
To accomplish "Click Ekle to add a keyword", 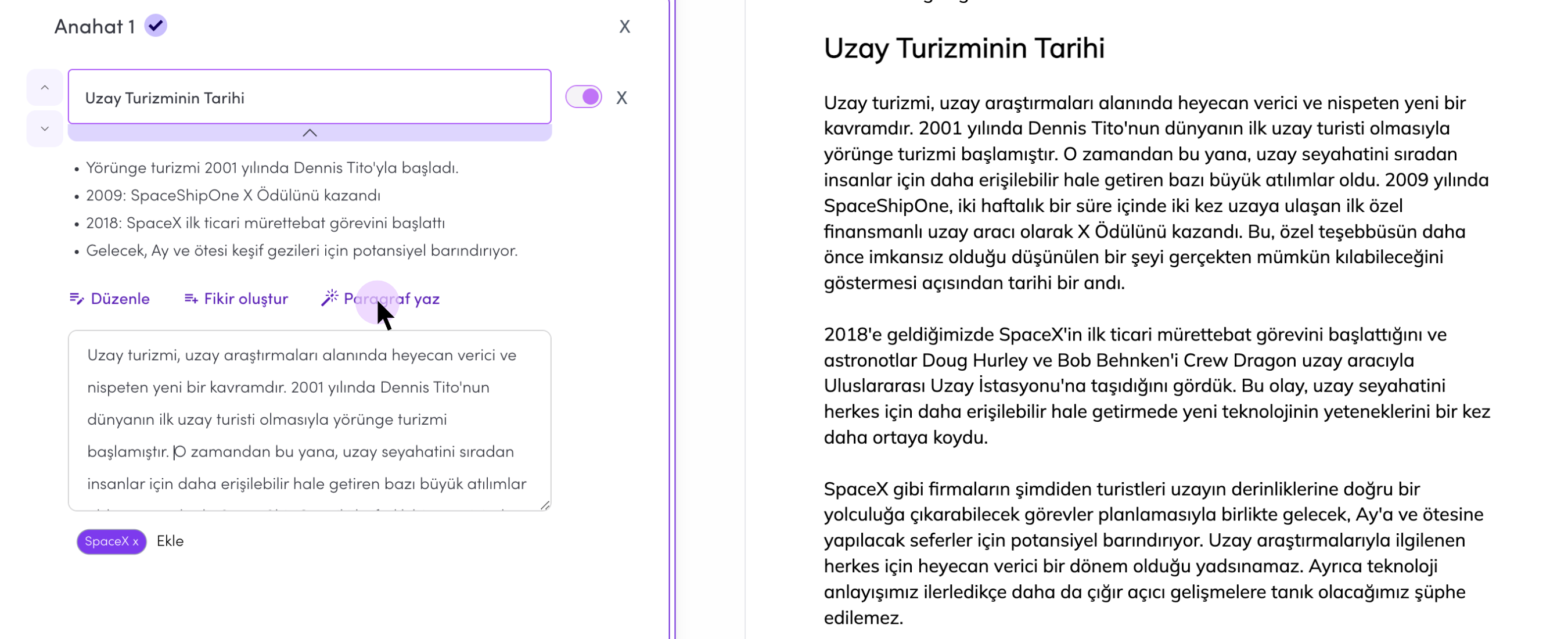I will [170, 541].
